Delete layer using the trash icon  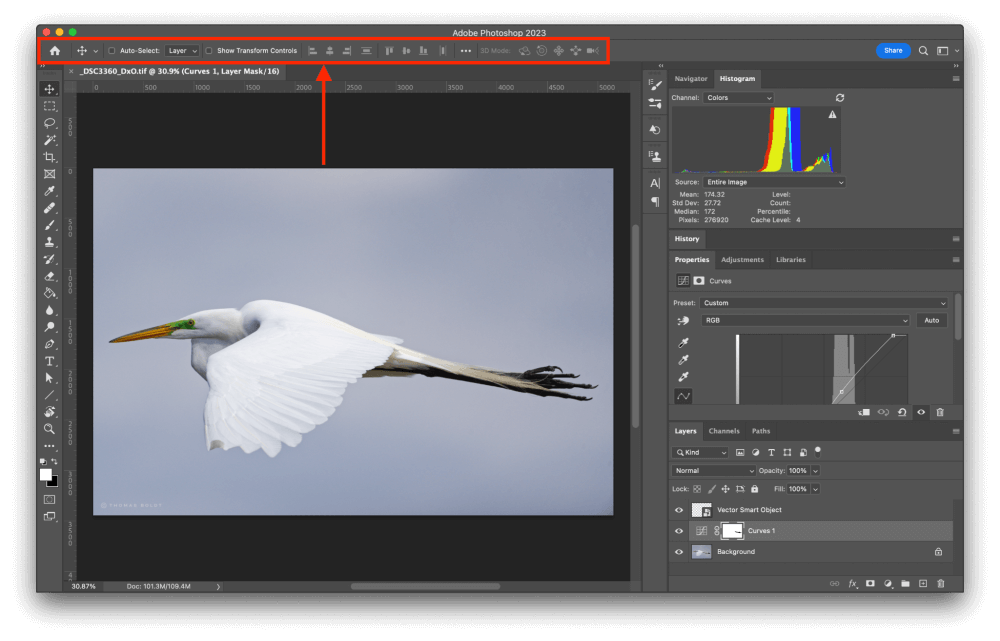pos(938,583)
